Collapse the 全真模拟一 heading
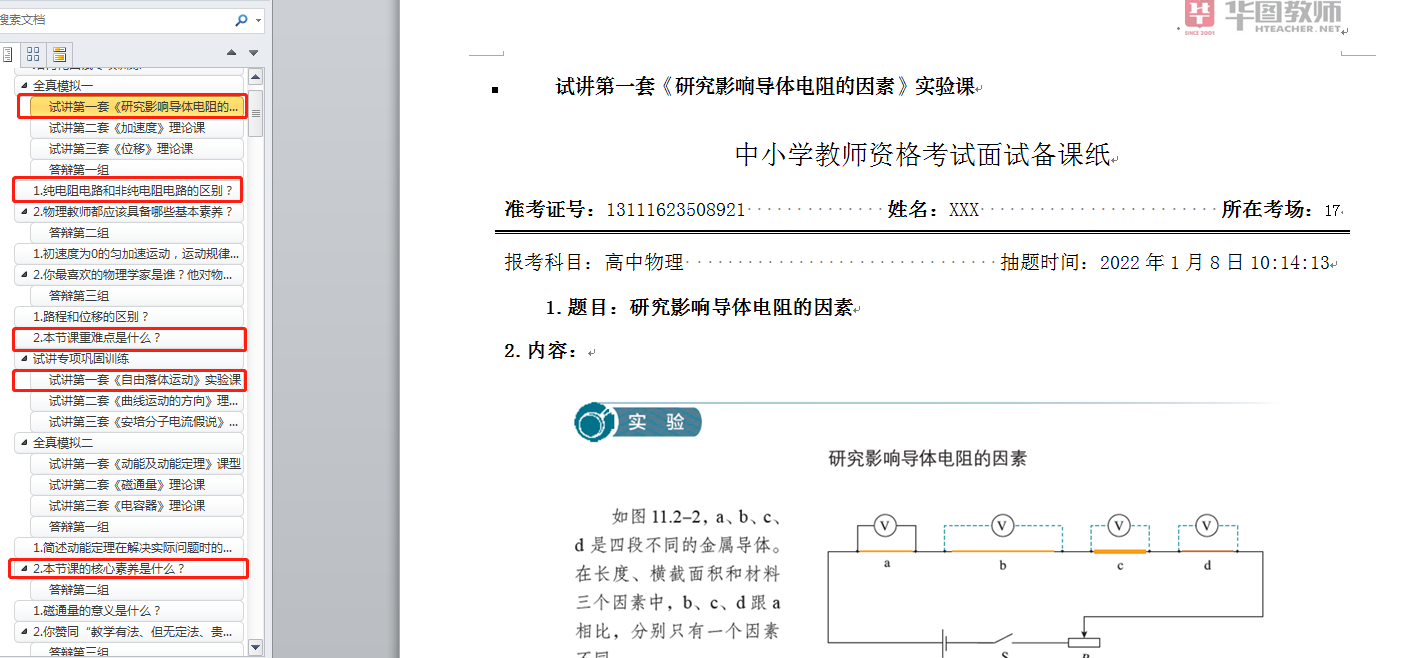The image size is (1403, 658). (24, 86)
